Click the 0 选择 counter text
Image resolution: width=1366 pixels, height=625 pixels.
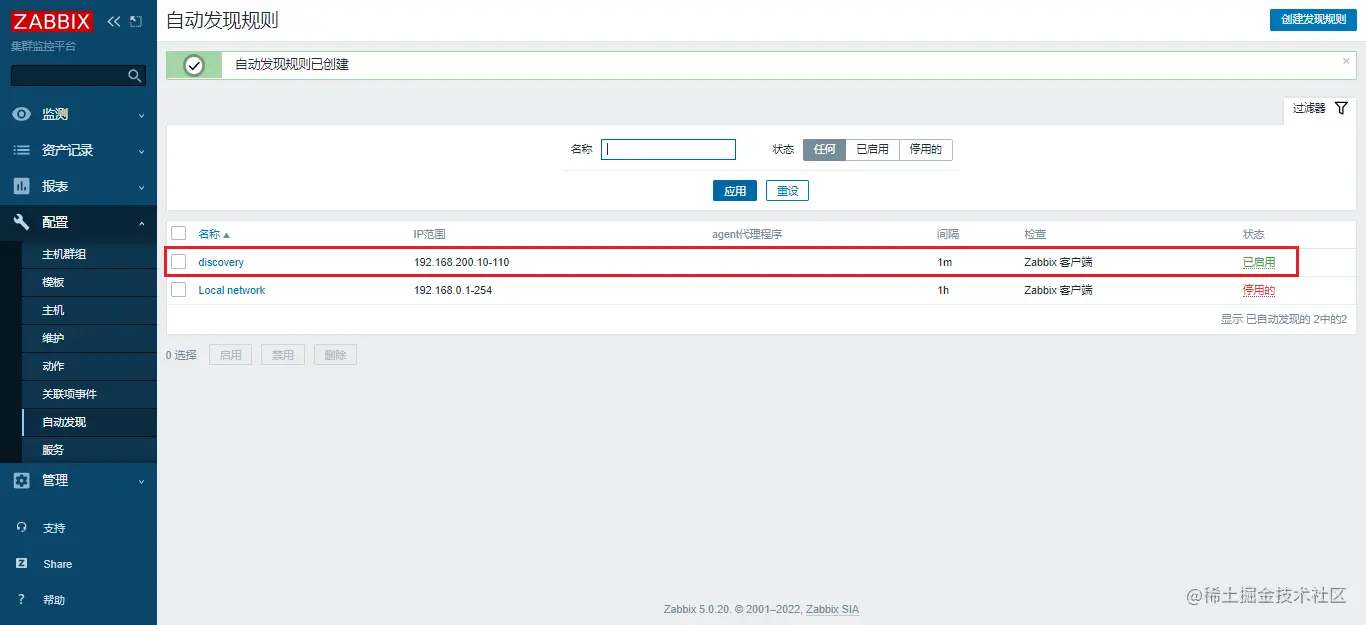[x=181, y=355]
